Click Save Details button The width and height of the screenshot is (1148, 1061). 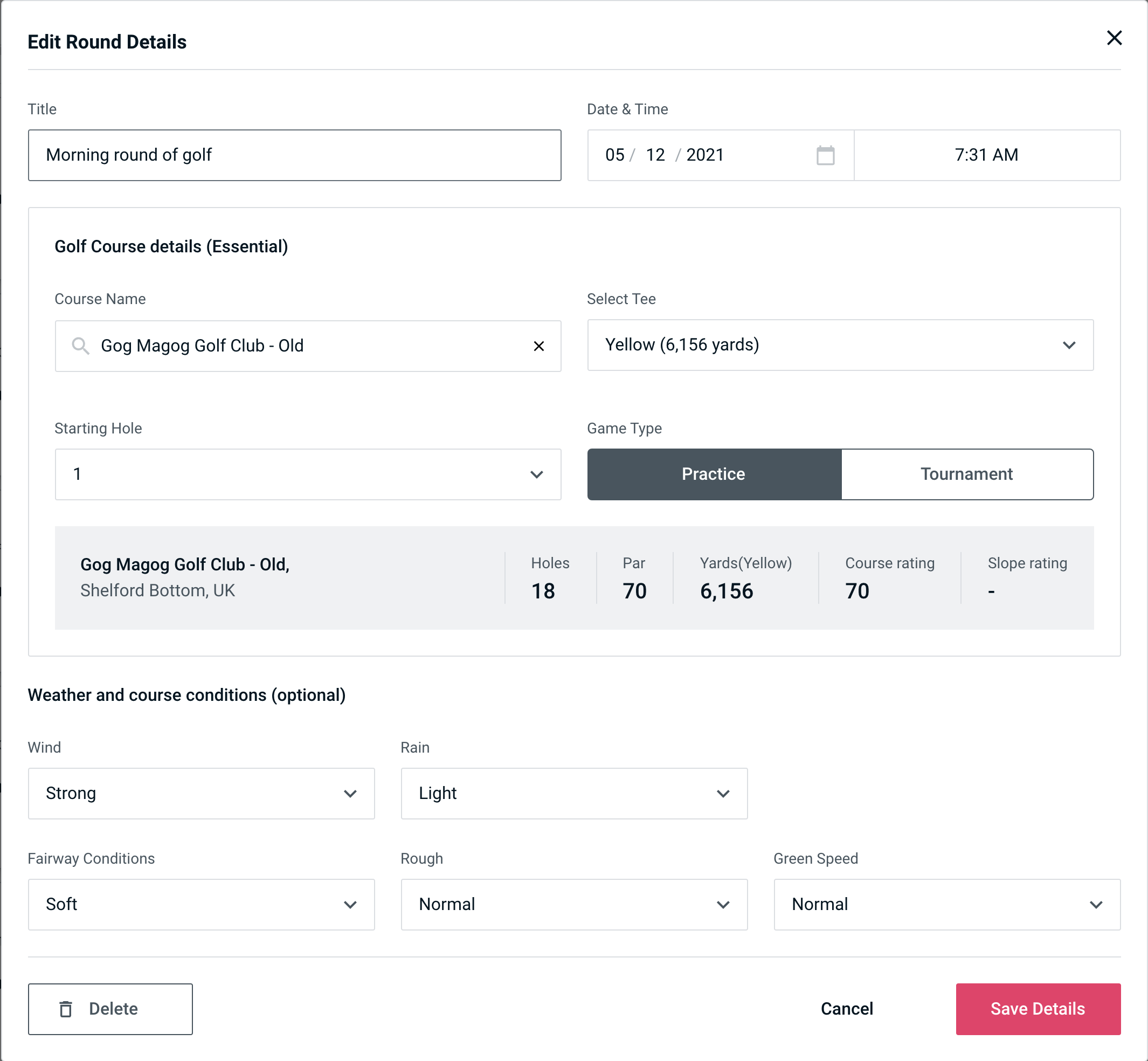pos(1037,1008)
